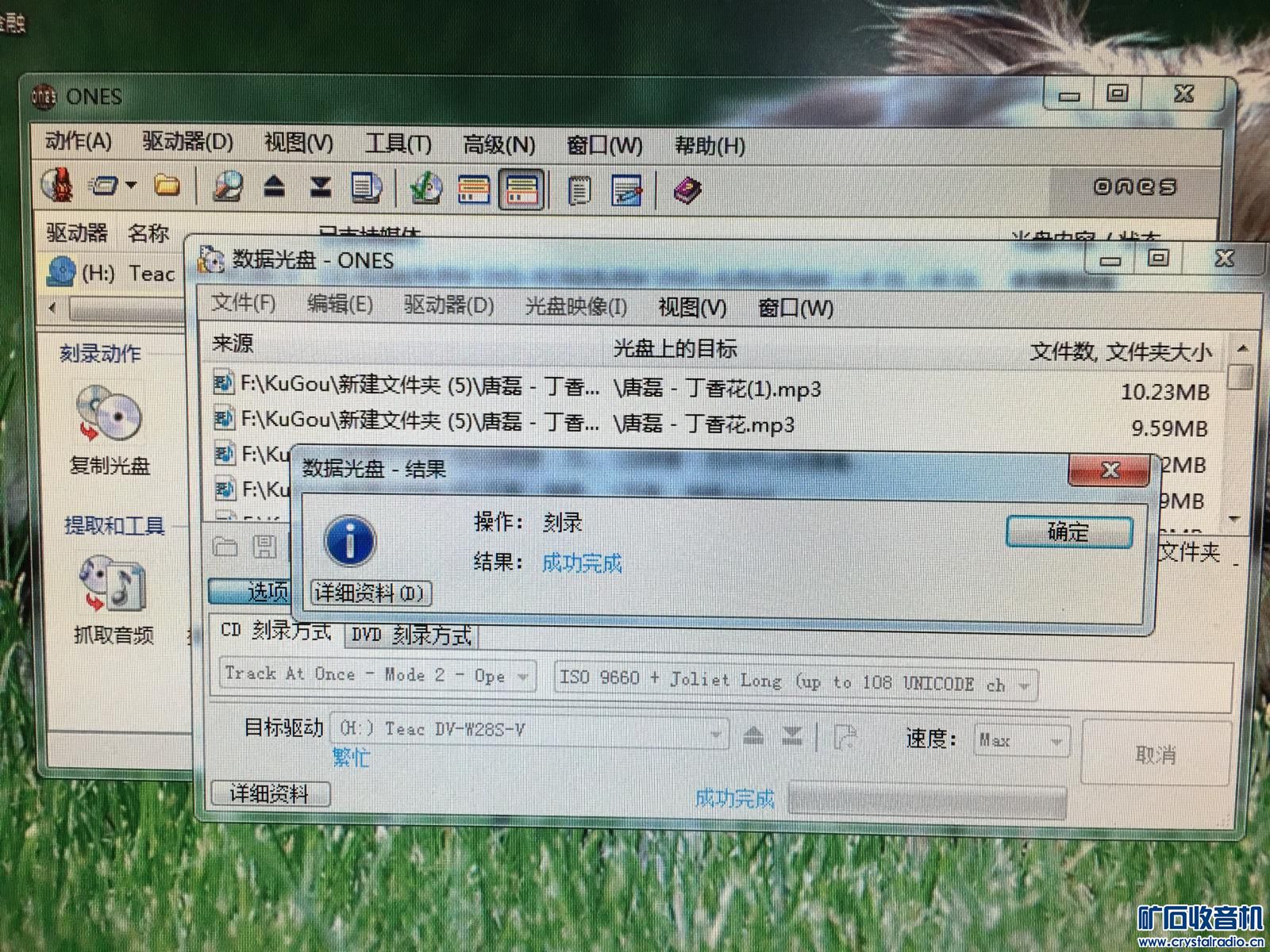Image resolution: width=1270 pixels, height=952 pixels.
Task: Select the row \唐磊 - 丁香花(1).mp3
Action: point(713,387)
